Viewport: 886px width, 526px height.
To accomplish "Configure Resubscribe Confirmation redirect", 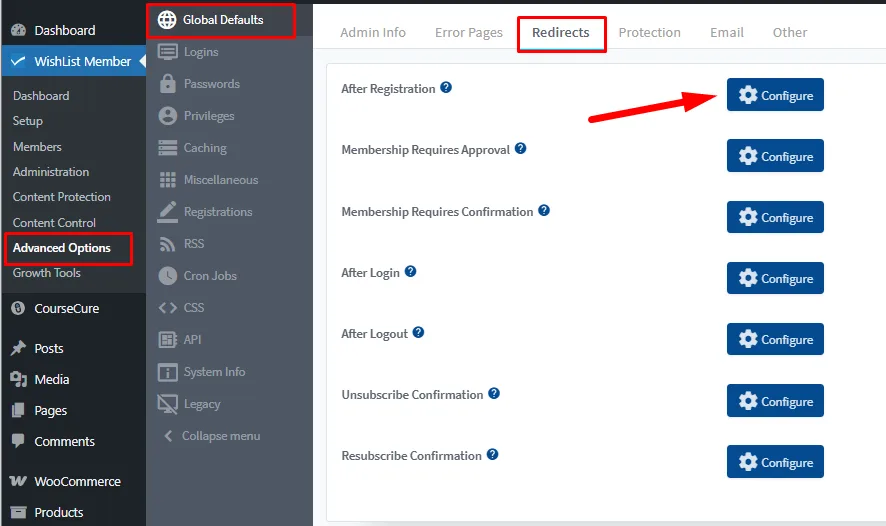I will tap(775, 462).
